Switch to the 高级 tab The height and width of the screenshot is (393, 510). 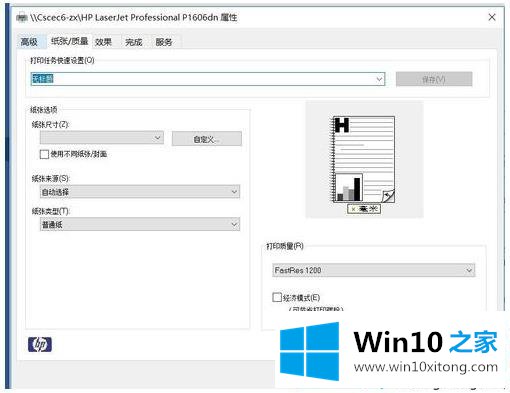point(29,42)
